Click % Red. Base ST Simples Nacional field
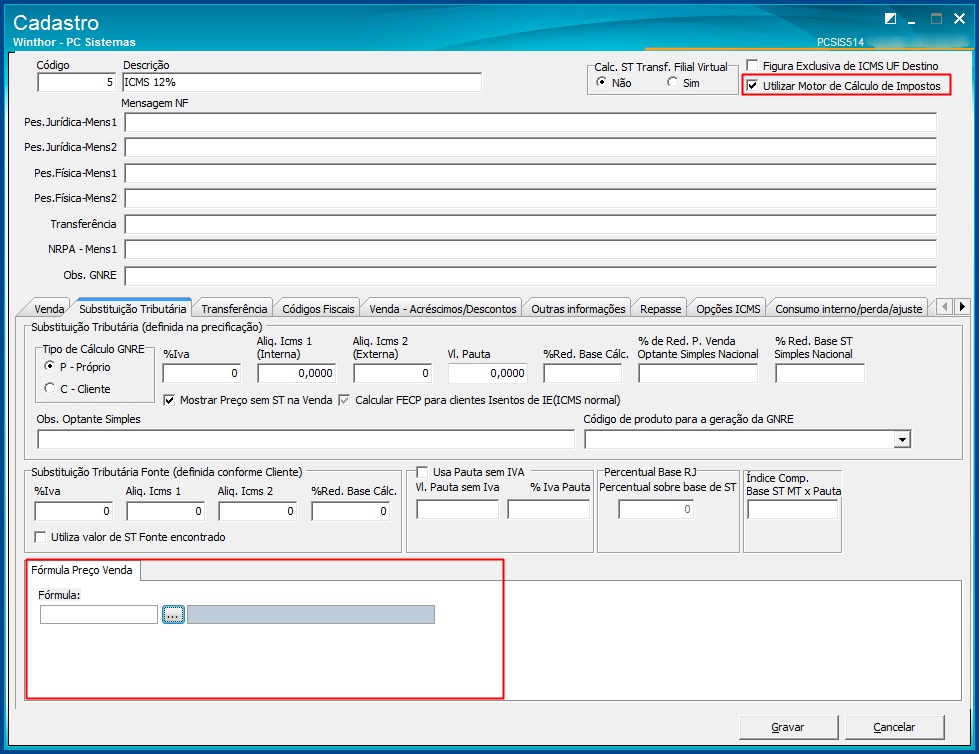The image size is (979, 754). [x=820, y=373]
